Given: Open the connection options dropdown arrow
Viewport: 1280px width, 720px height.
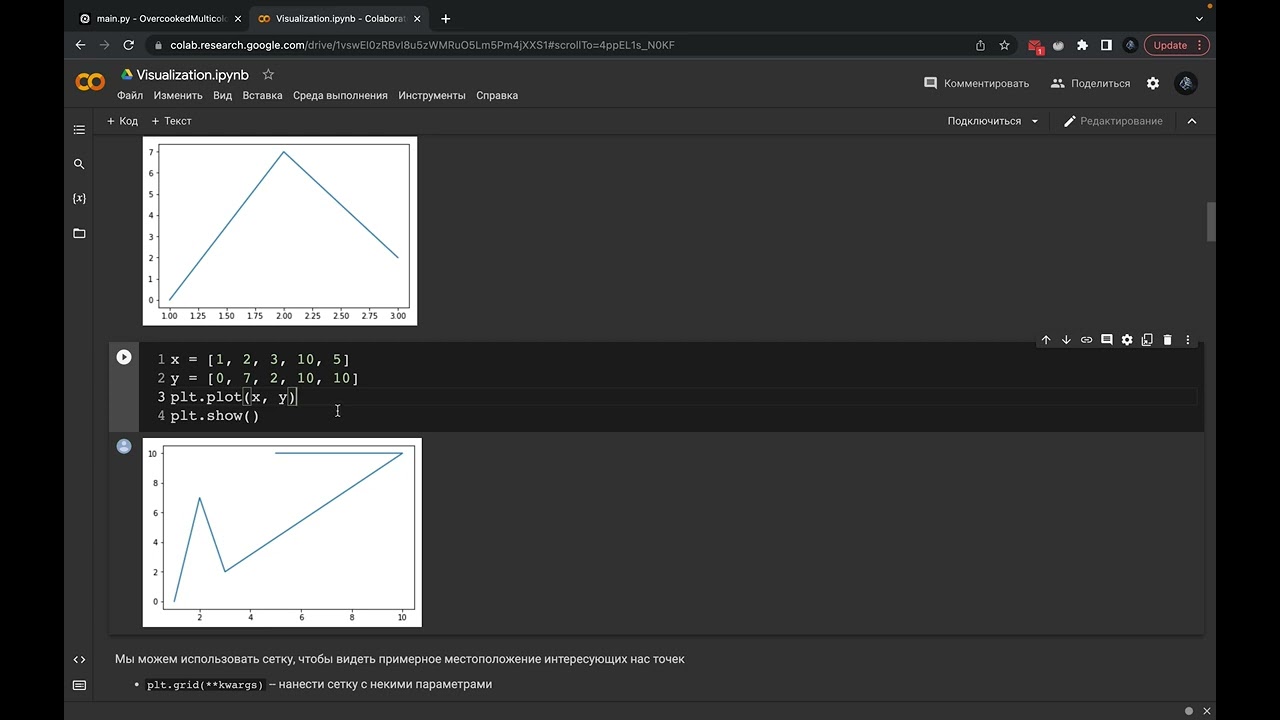Looking at the screenshot, I should [x=1035, y=121].
